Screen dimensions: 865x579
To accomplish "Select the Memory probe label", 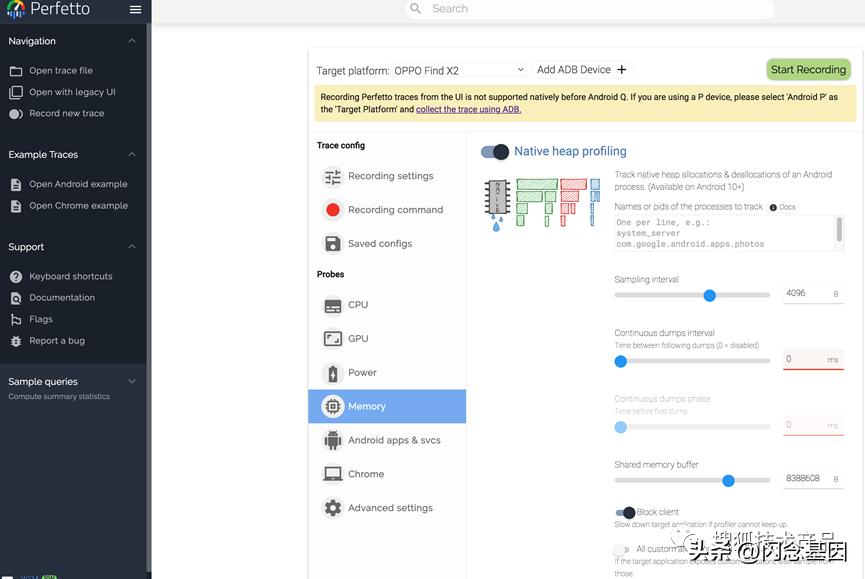I will 367,406.
